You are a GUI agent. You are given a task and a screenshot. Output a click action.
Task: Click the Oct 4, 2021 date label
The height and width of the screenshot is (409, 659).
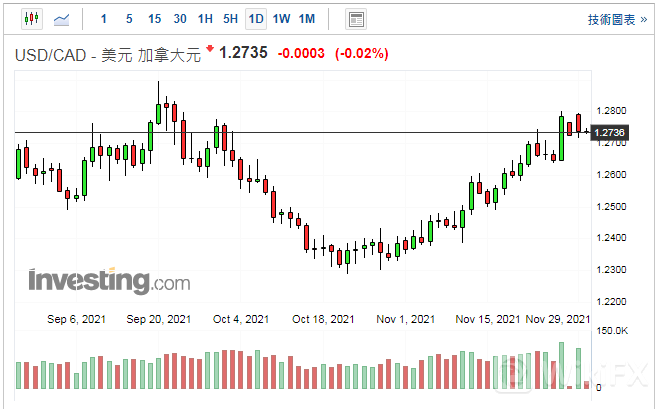[241, 319]
